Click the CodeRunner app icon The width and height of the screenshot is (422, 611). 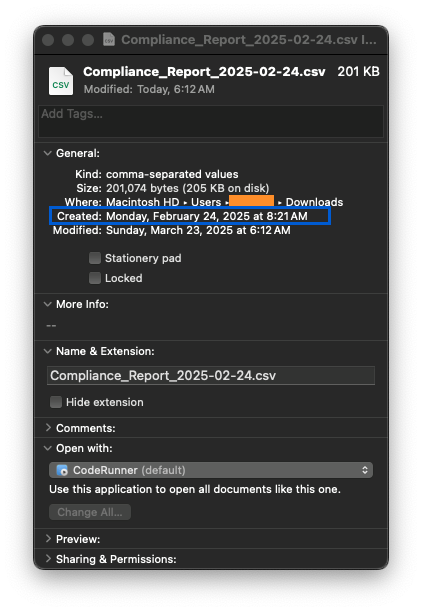[x=62, y=470]
